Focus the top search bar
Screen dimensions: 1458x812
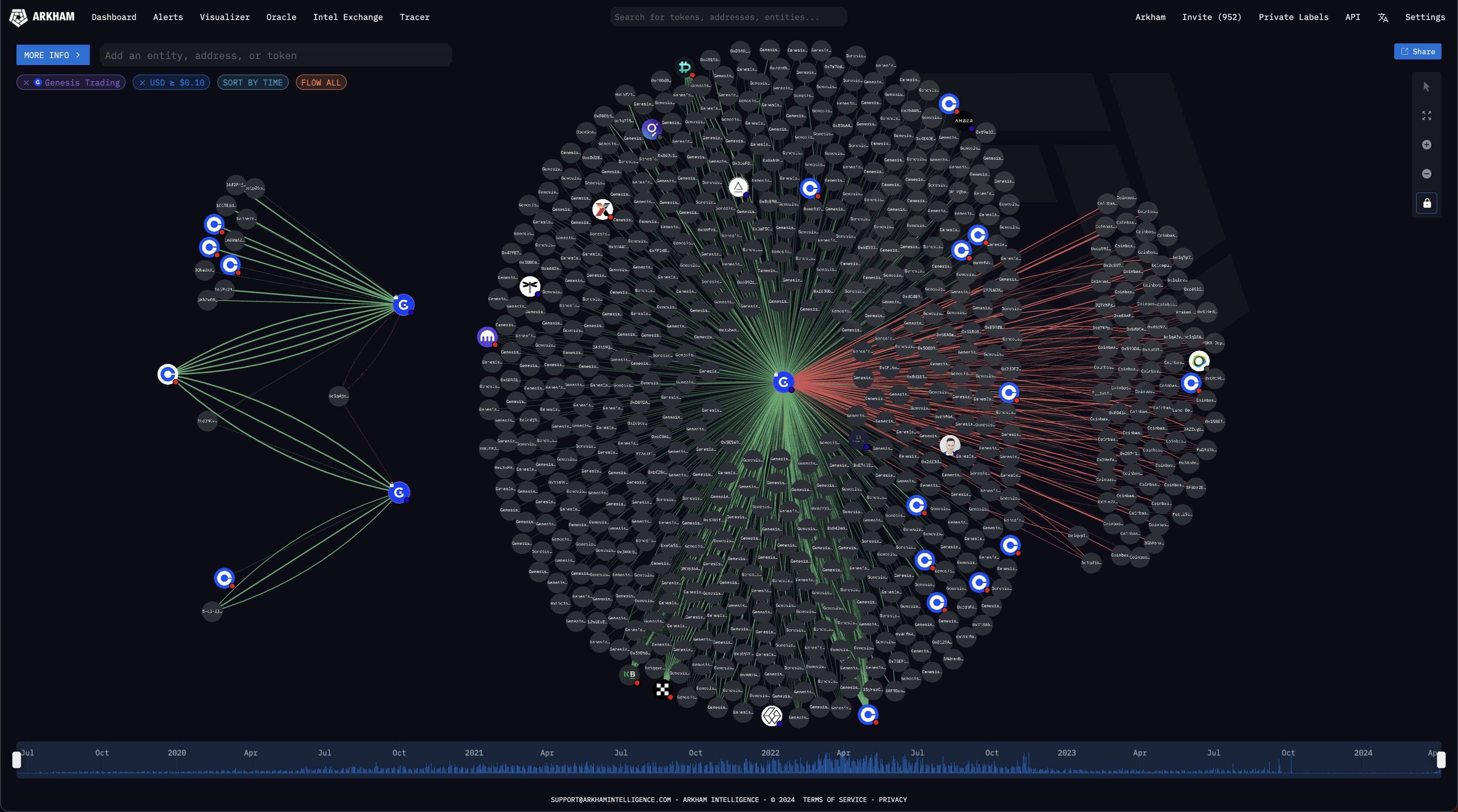(x=729, y=17)
